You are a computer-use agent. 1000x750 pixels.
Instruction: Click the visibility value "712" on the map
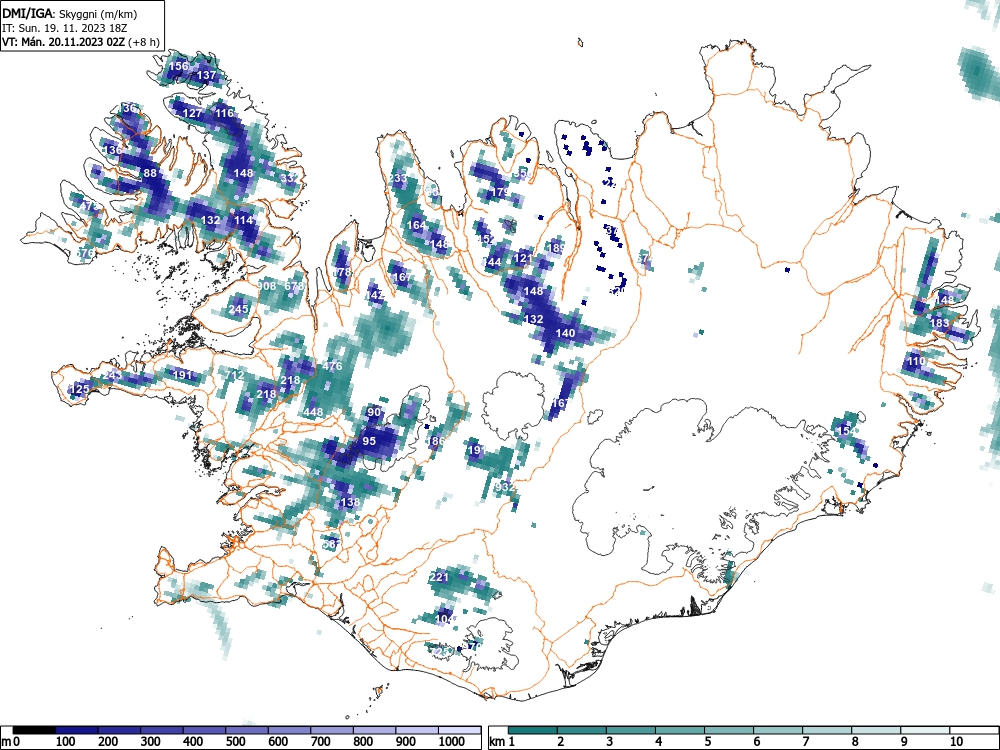click(x=234, y=375)
